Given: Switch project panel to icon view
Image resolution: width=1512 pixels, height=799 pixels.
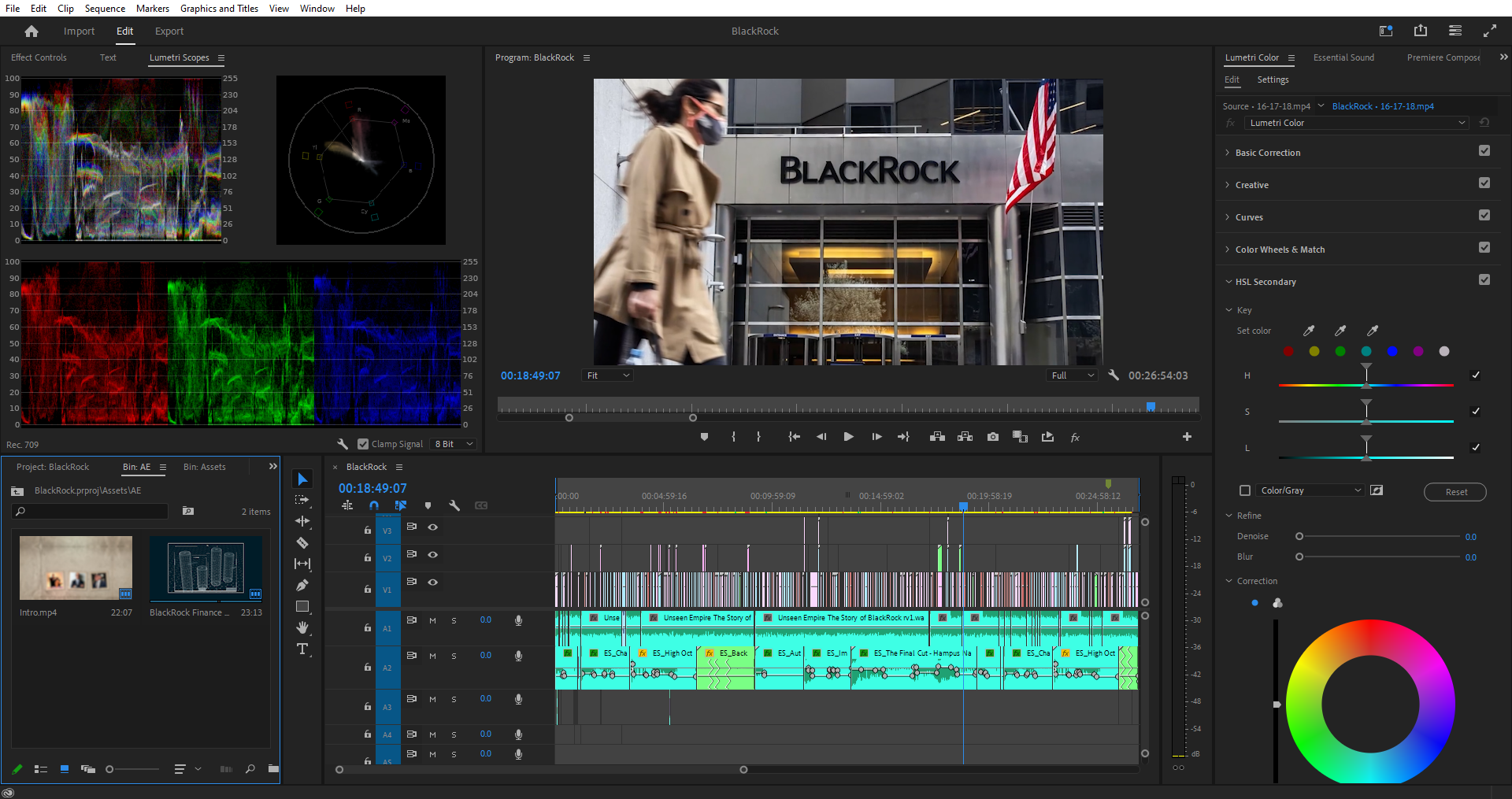Looking at the screenshot, I should pyautogui.click(x=65, y=769).
